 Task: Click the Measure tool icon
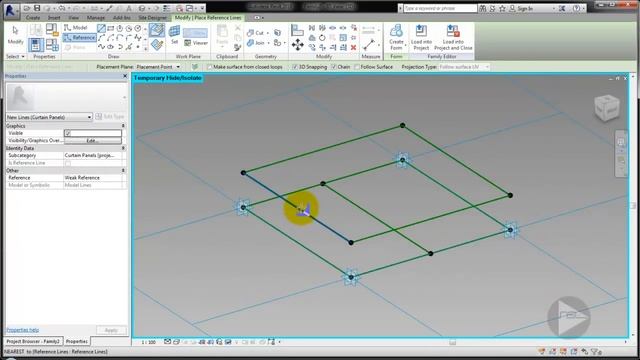coord(369,44)
